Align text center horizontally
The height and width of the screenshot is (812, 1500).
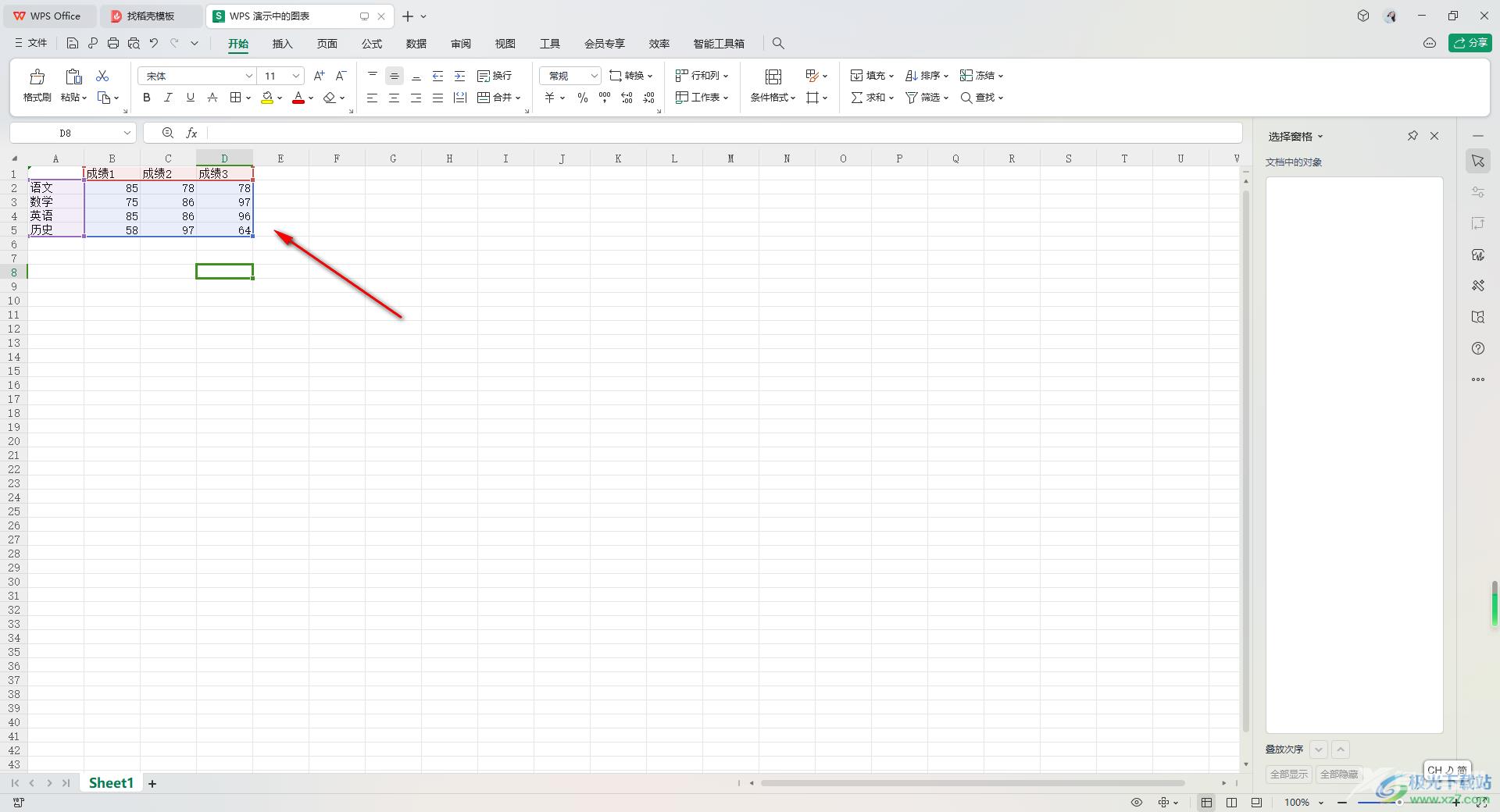tap(395, 98)
